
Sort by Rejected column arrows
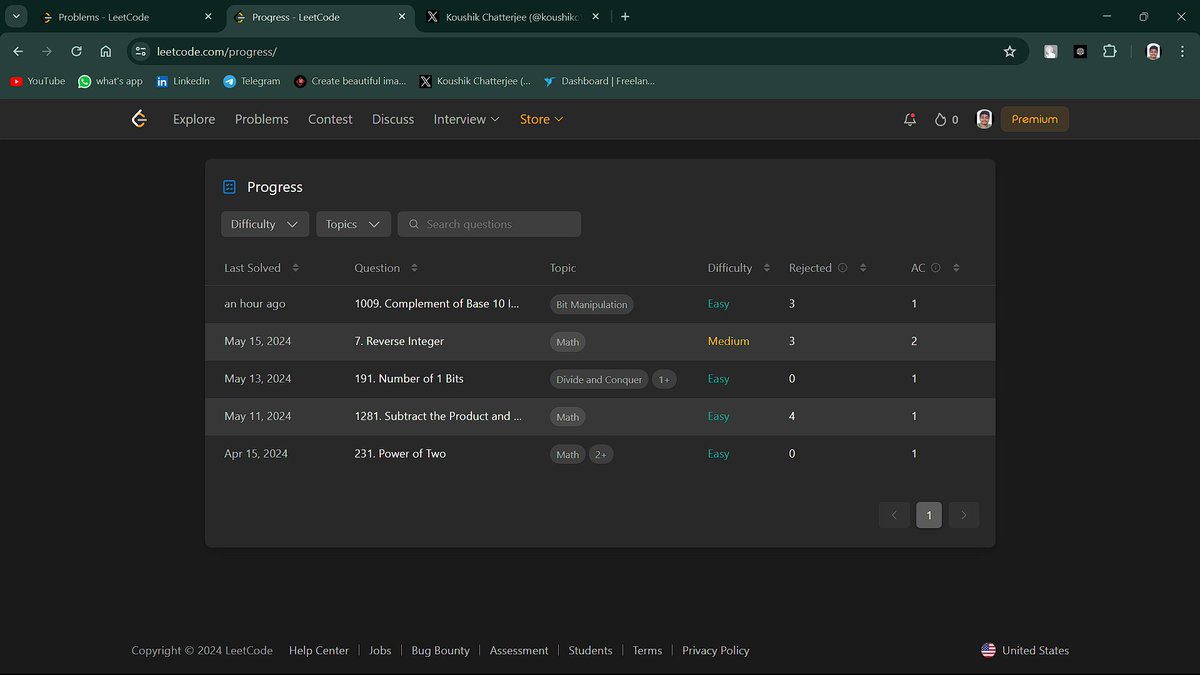tap(863, 268)
